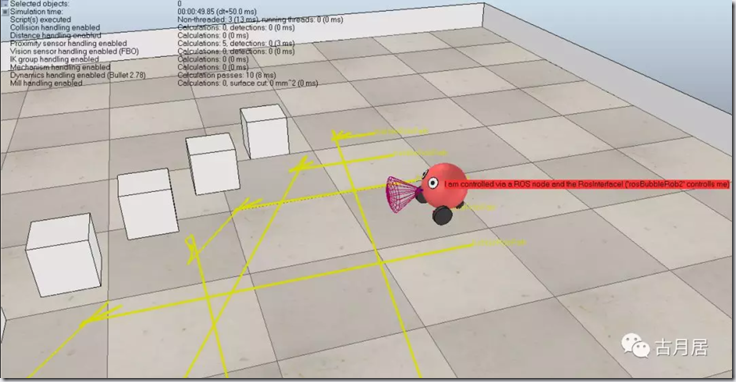Click the Dynamics handling enabled (Bullet 2.78) line
The height and width of the screenshot is (382, 736).
78,75
